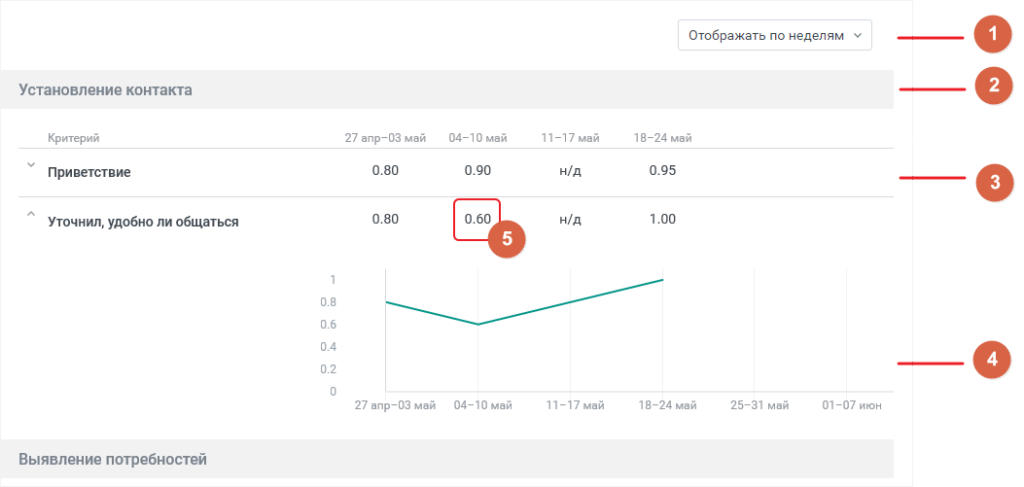The height and width of the screenshot is (487, 1024).
Task: Click the 0.95 value in 'Приветствие' row
Action: pos(661,170)
